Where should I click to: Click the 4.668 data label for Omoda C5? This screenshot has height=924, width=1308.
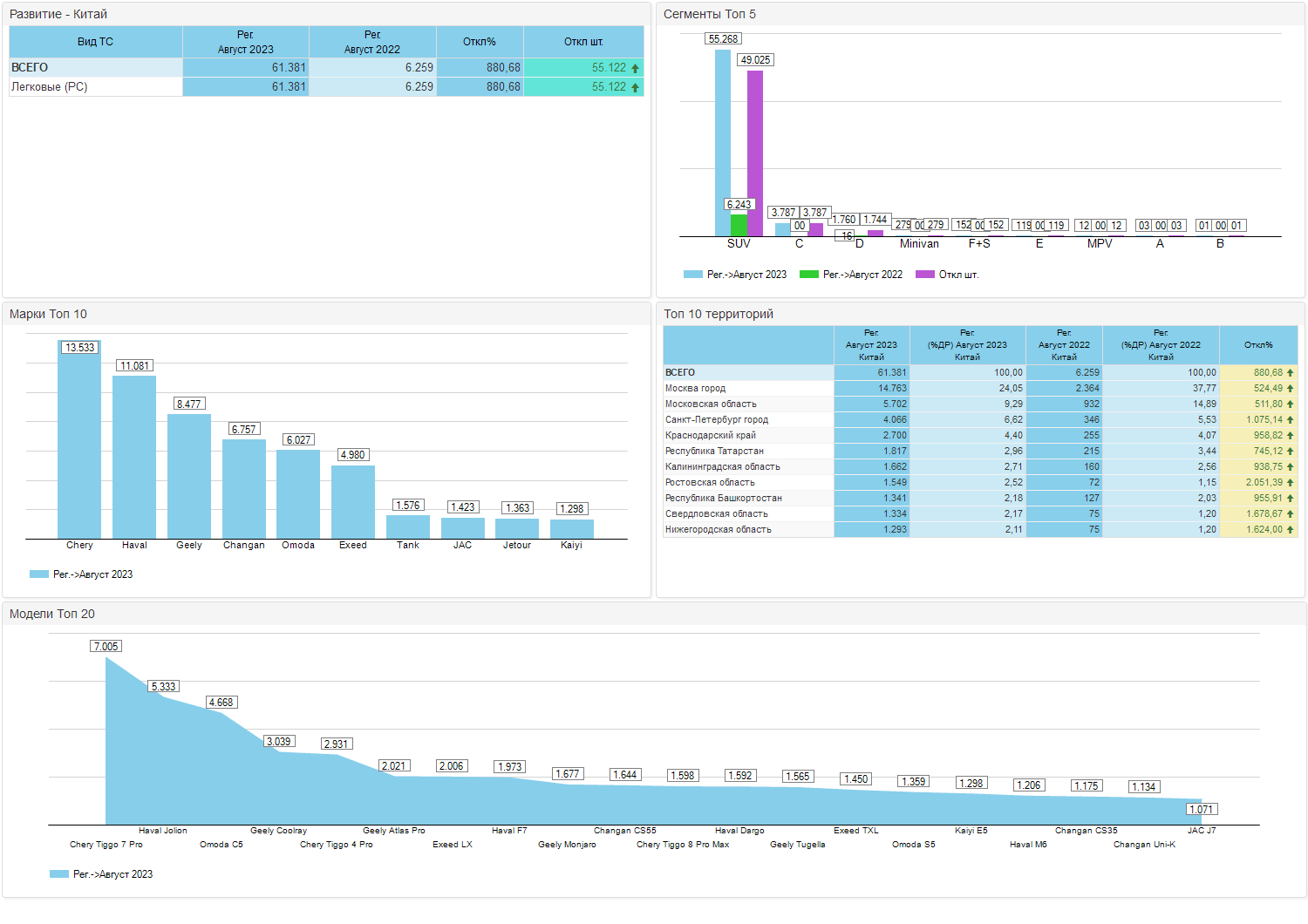click(x=221, y=703)
